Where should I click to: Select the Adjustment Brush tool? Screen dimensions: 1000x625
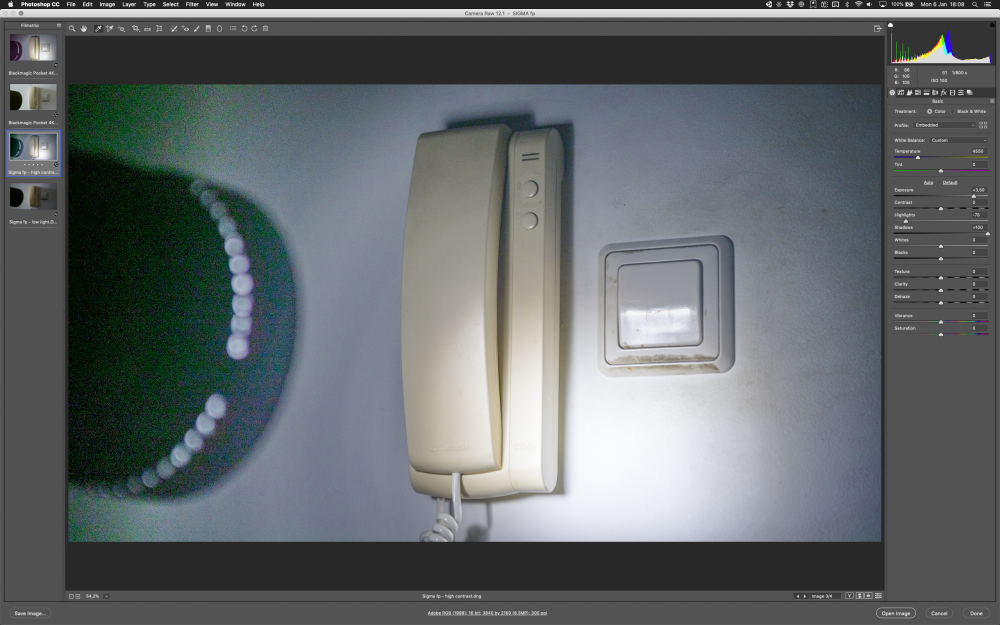[x=196, y=28]
